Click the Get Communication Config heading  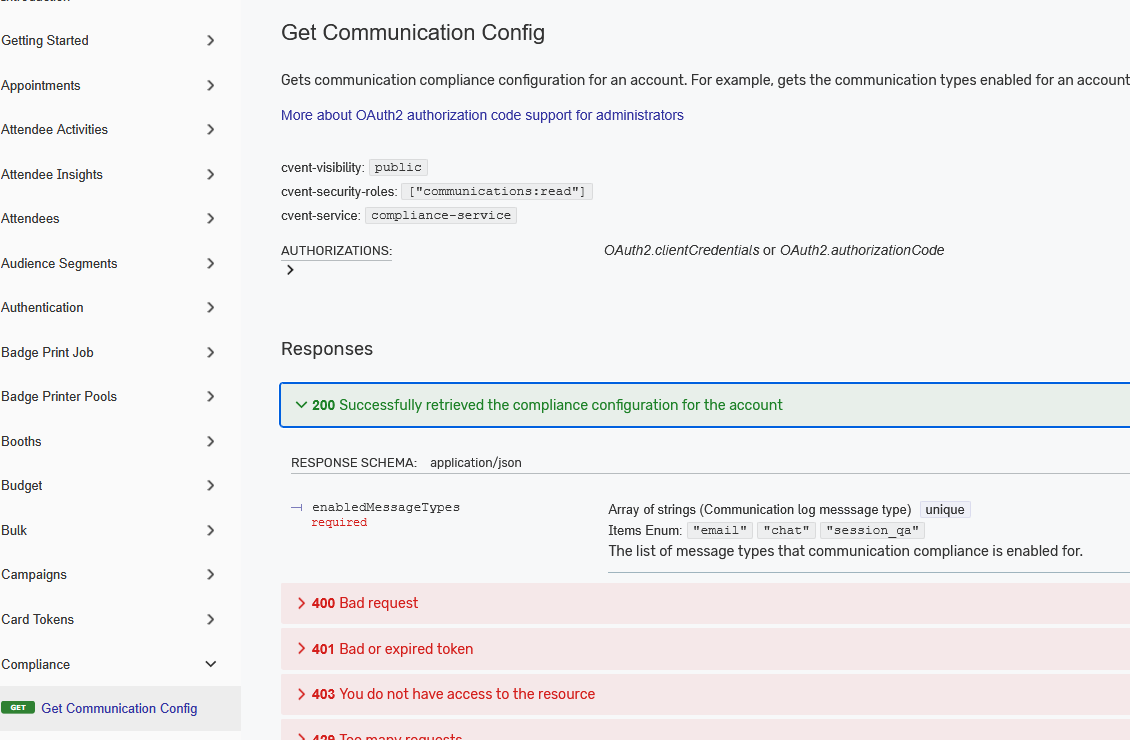tap(413, 32)
